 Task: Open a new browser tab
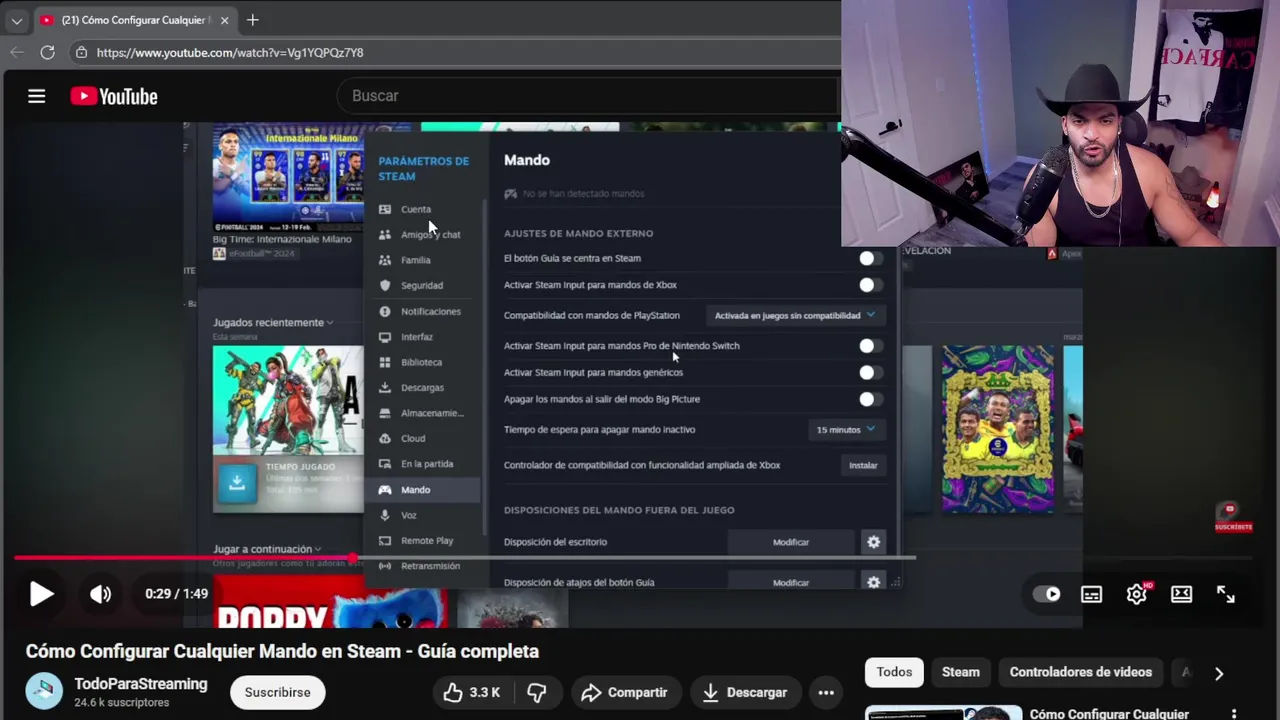[x=252, y=20]
